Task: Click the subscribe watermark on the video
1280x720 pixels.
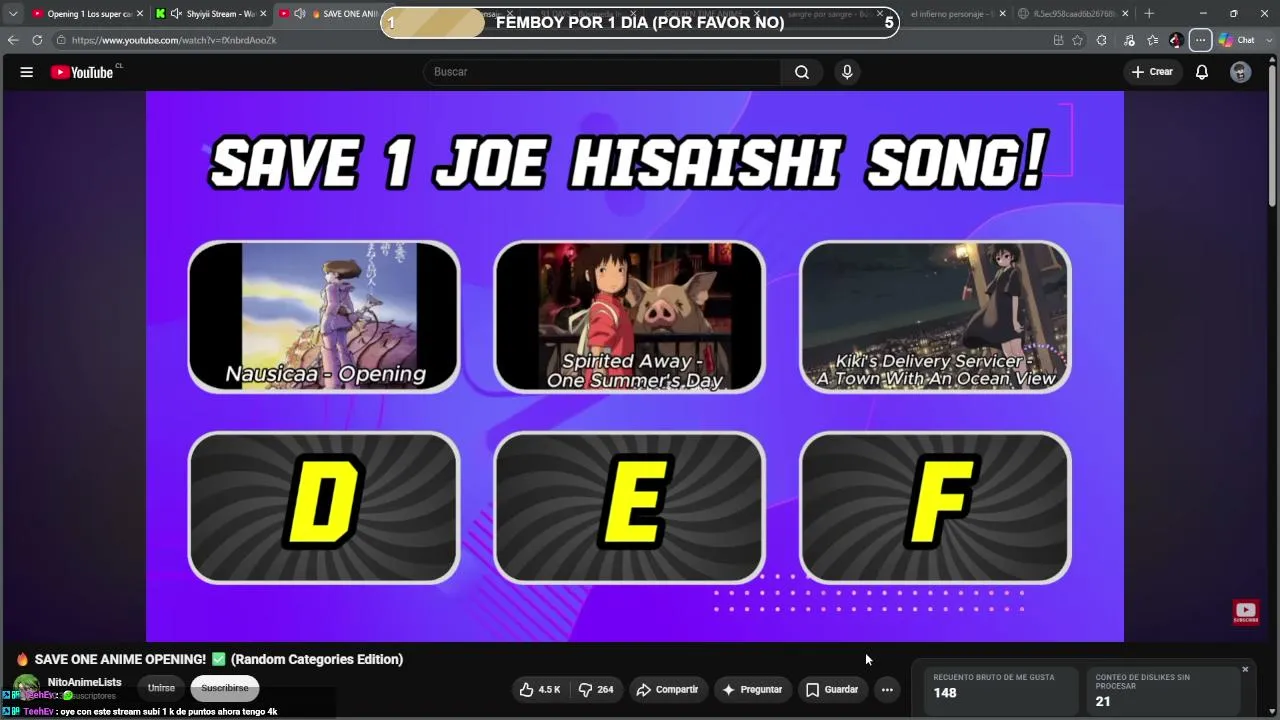Action: click(x=1246, y=613)
